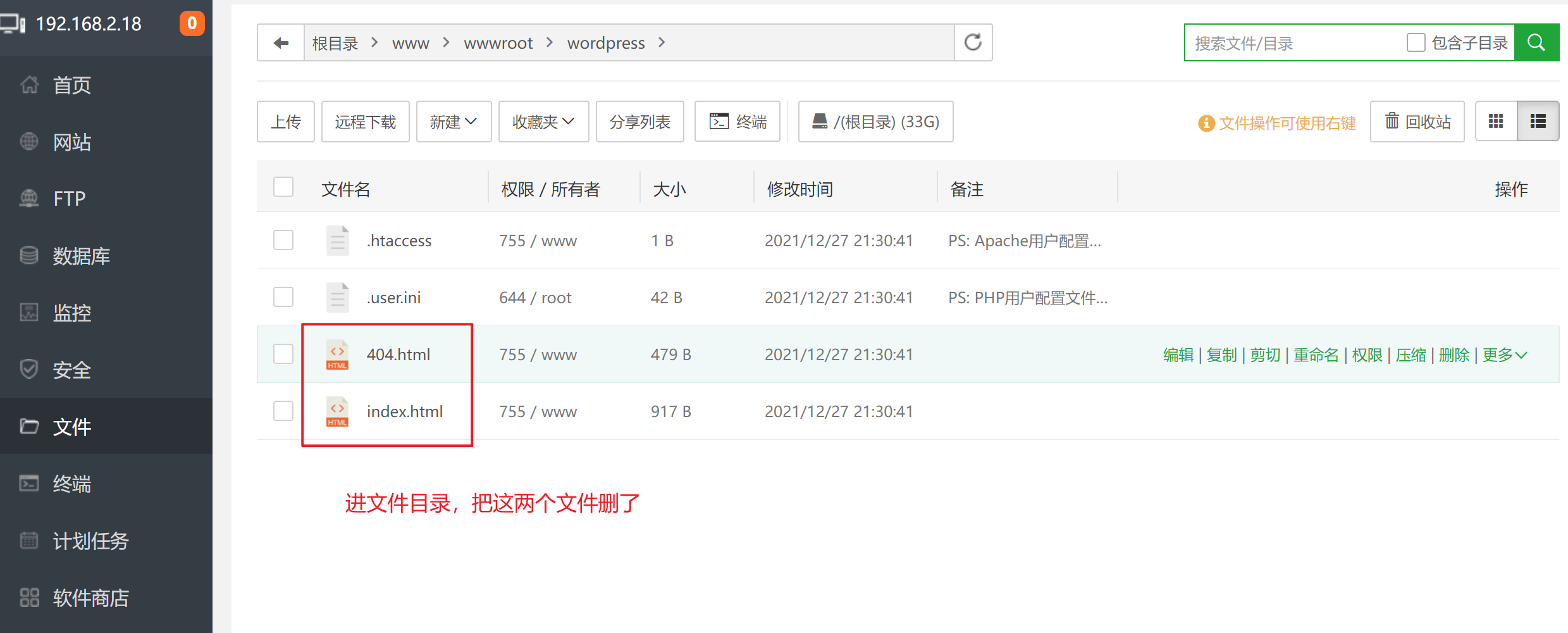
Task: Click 重命名 rename link for 404.html
Action: pos(1316,355)
